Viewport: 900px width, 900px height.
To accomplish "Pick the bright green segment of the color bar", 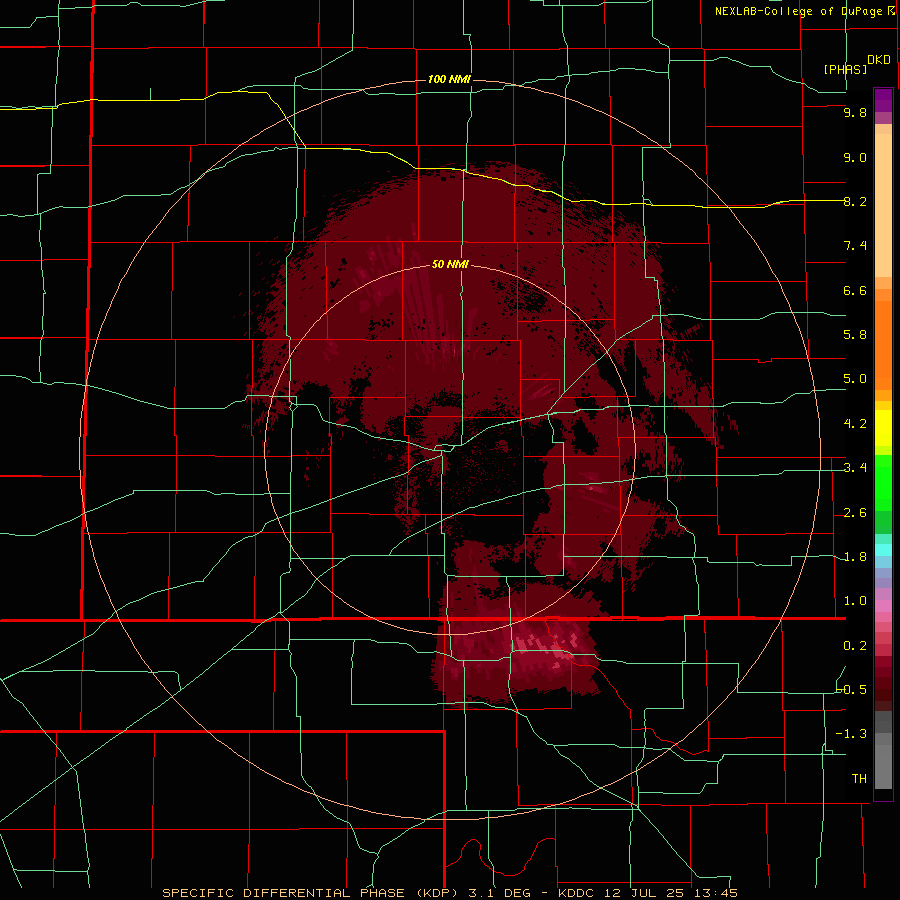I will point(883,483).
